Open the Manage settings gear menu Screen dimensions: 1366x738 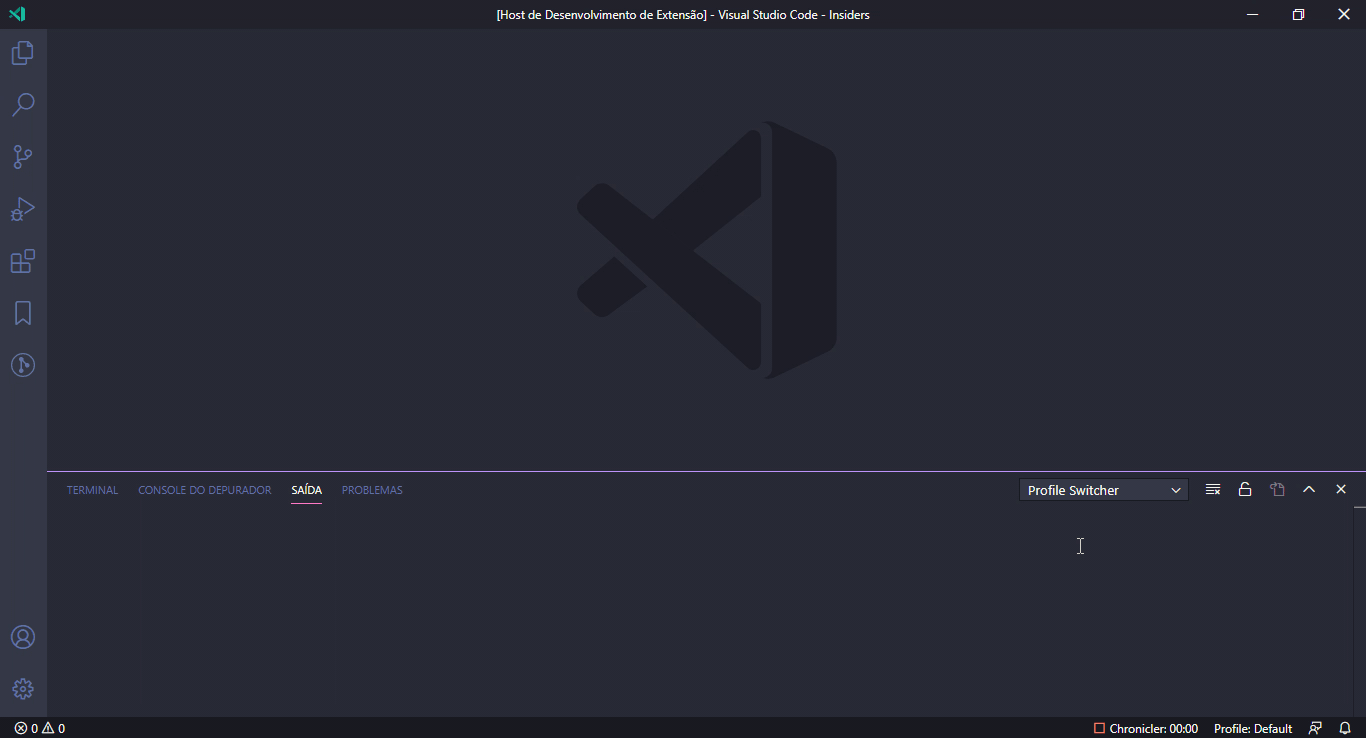[x=22, y=688]
